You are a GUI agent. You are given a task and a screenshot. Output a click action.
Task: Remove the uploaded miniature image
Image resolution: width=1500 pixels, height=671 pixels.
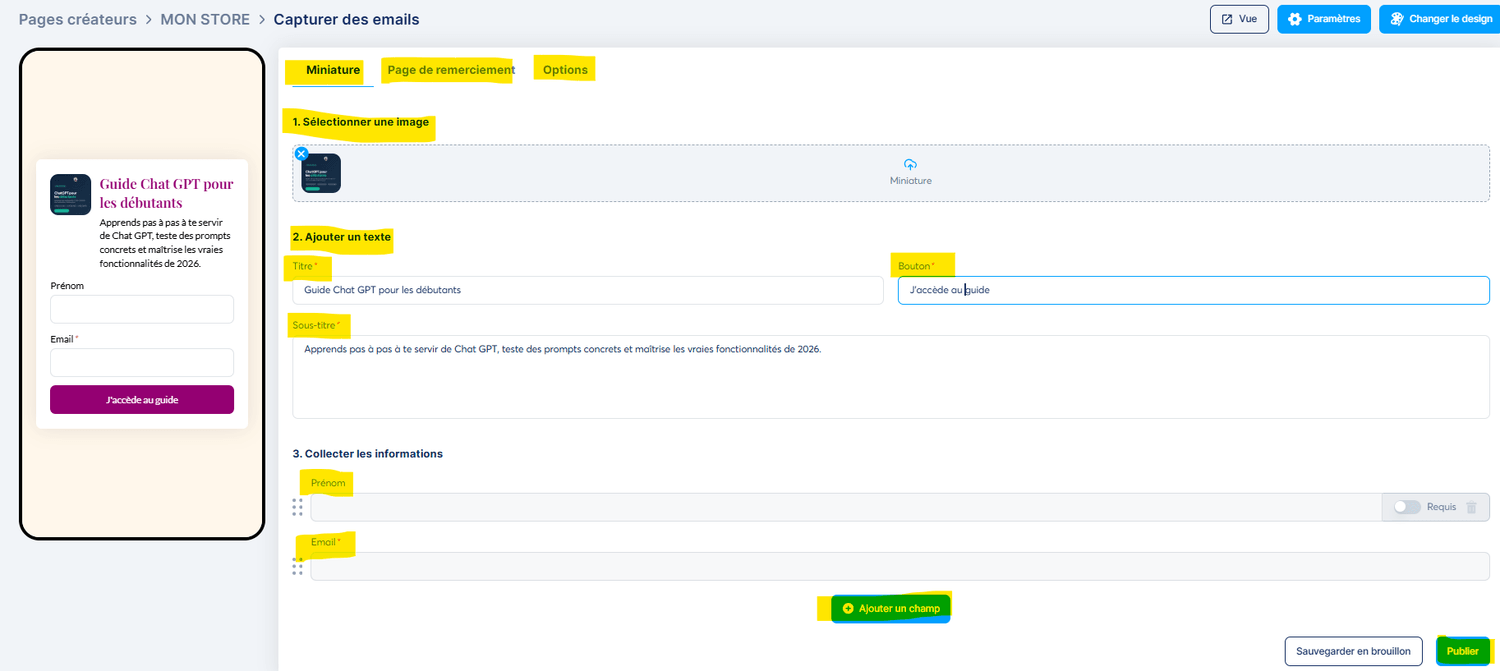[x=301, y=154]
